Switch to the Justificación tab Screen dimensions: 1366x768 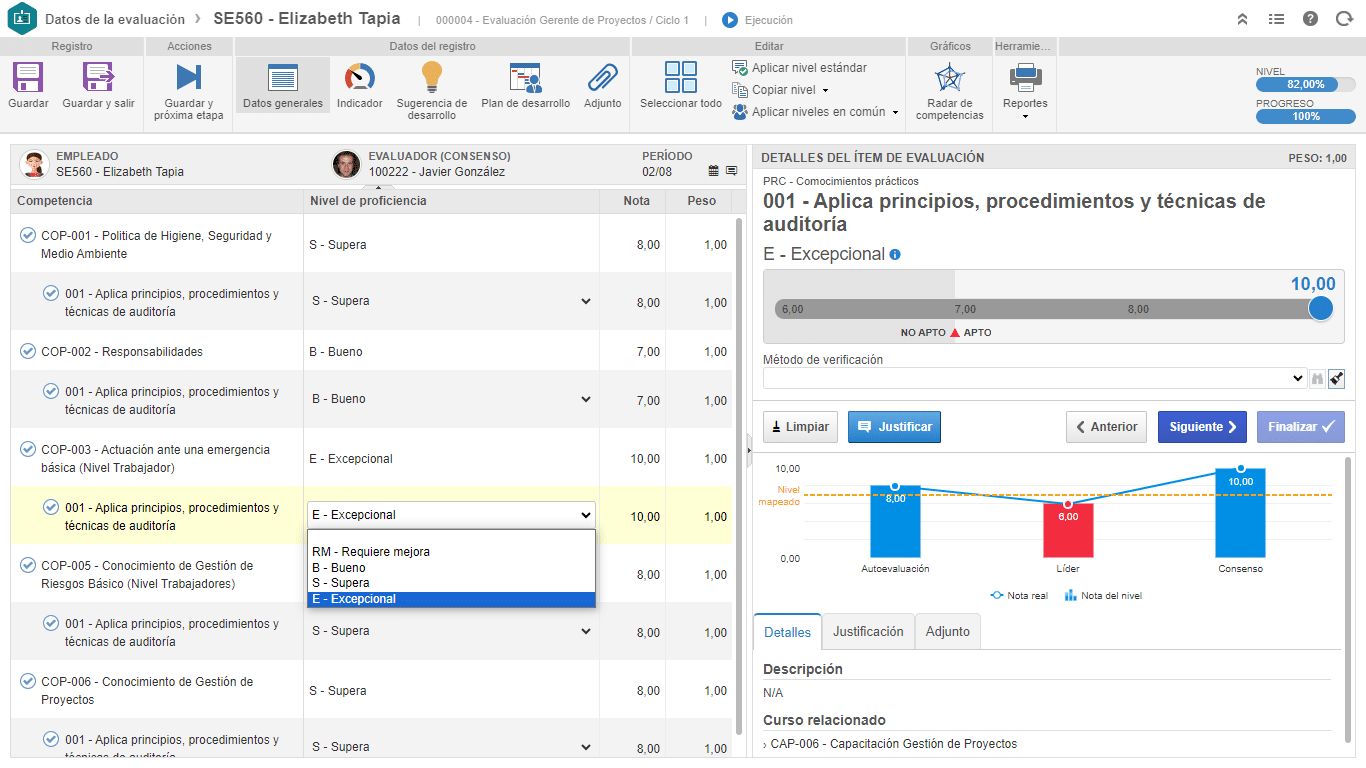click(x=868, y=632)
